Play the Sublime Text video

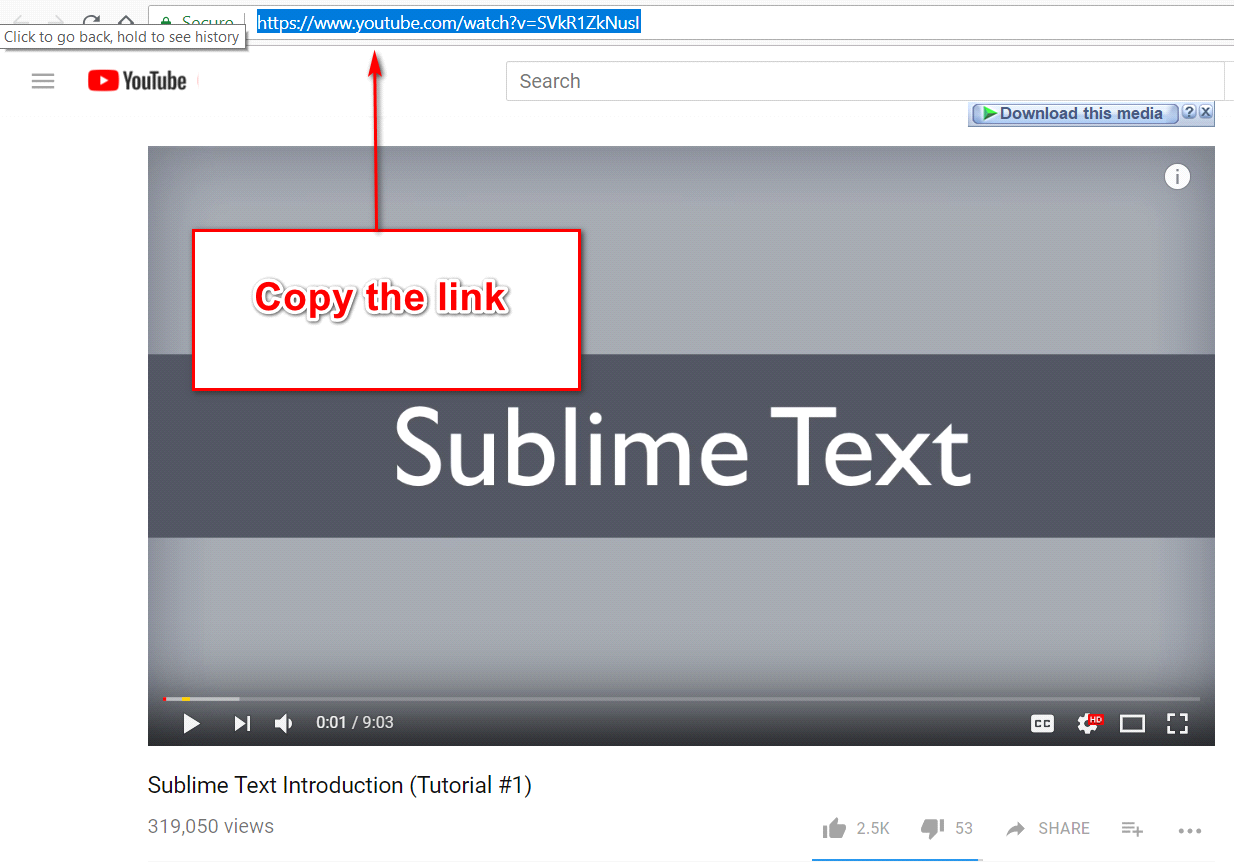(x=192, y=723)
